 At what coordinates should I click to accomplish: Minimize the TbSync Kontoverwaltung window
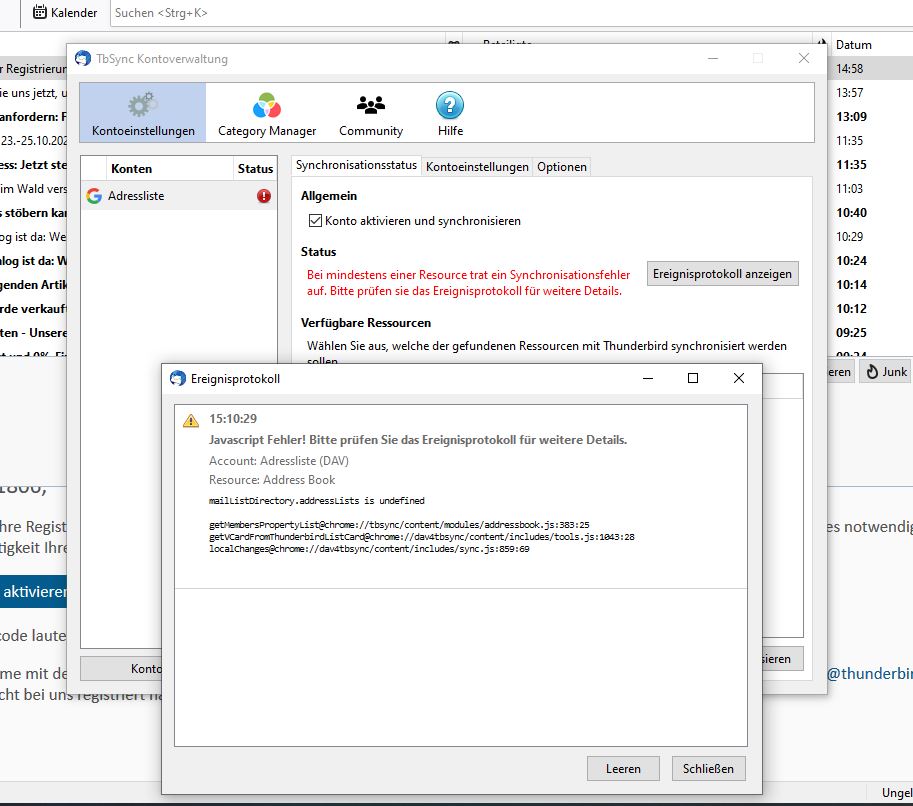[x=713, y=58]
